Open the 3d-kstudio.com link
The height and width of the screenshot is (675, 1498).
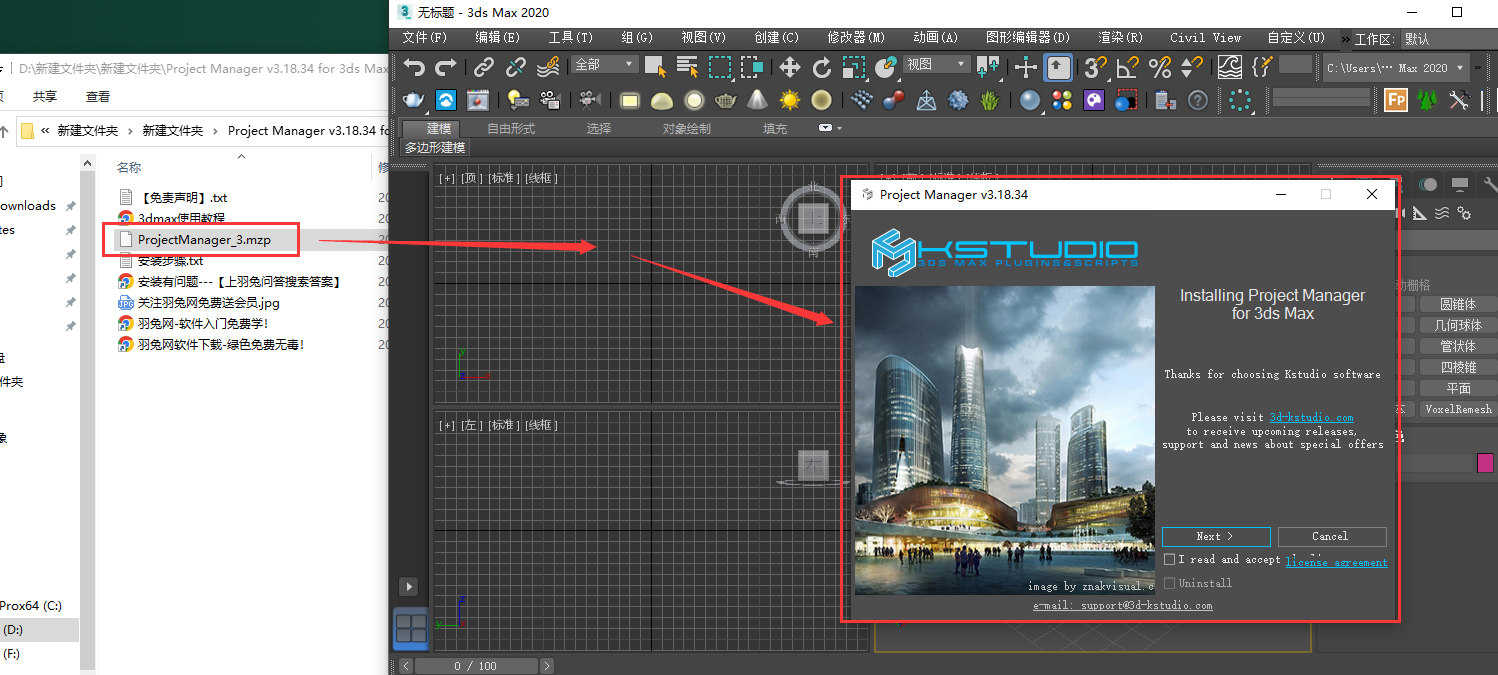coord(1311,418)
